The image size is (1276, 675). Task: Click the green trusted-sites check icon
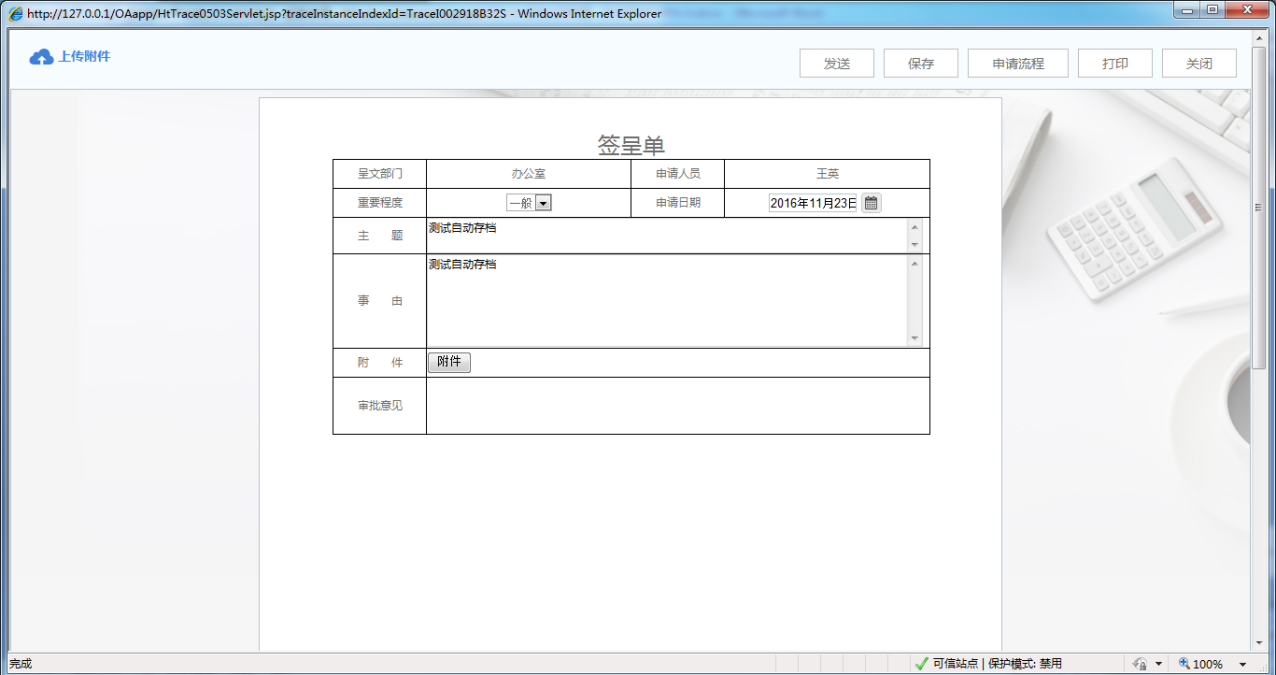point(921,662)
